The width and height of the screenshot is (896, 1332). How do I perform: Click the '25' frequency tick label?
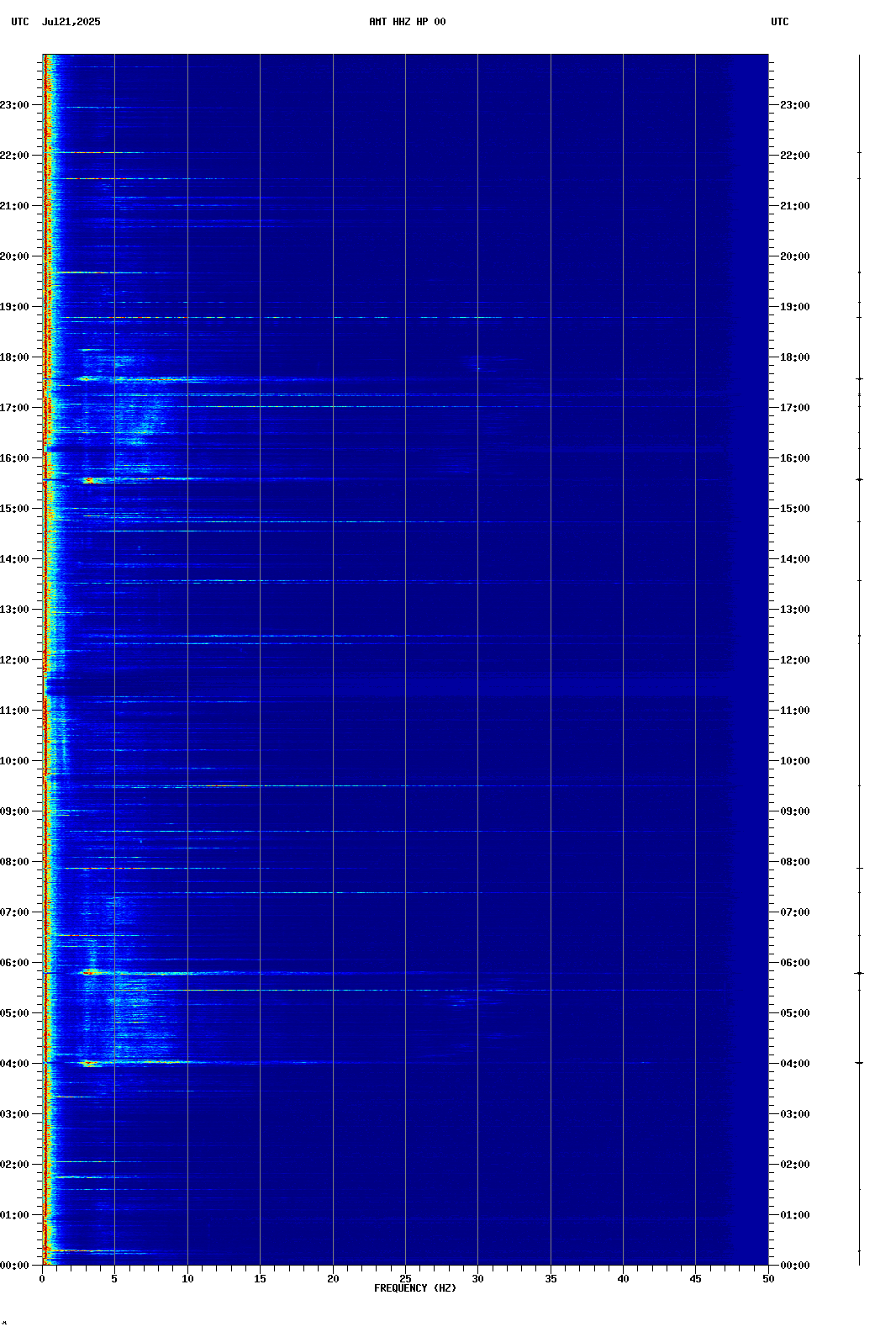tap(405, 1279)
